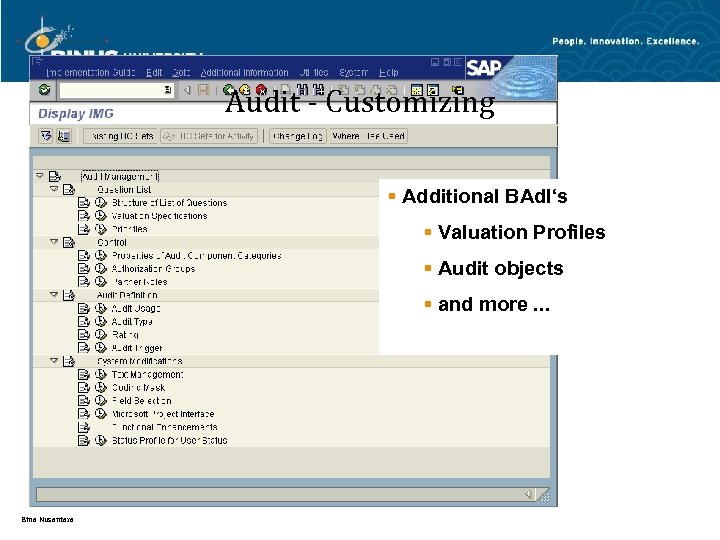Select the Auditing Mask row text
The width and height of the screenshot is (720, 540).
click(138, 388)
